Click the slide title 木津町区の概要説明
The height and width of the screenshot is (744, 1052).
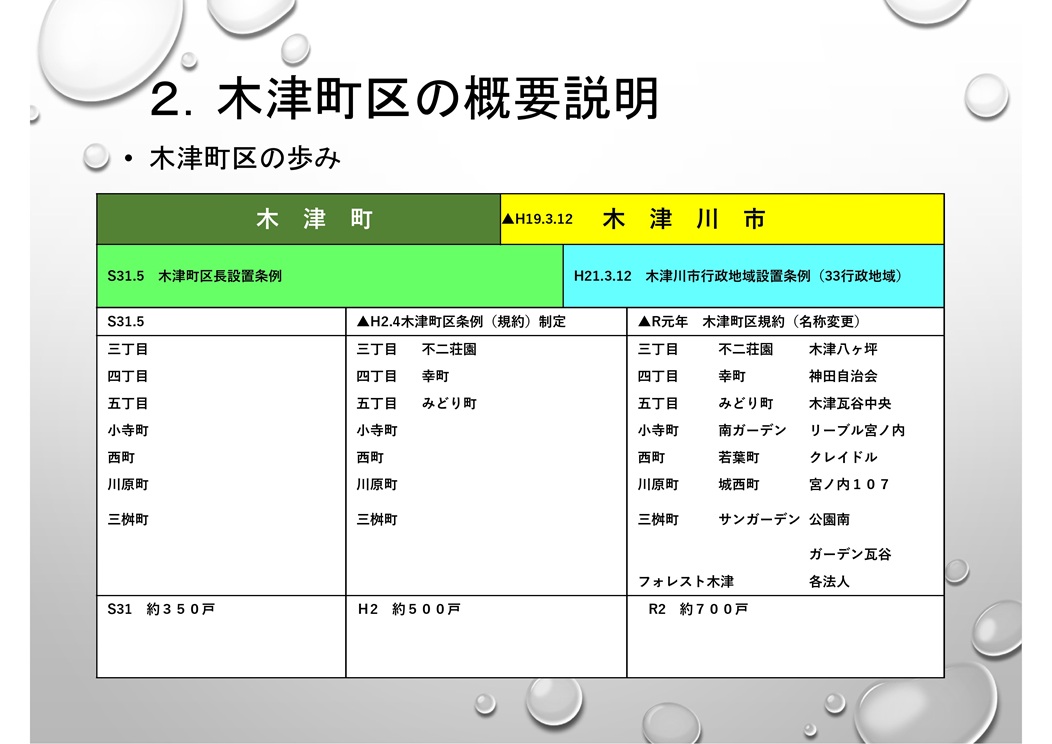(404, 99)
